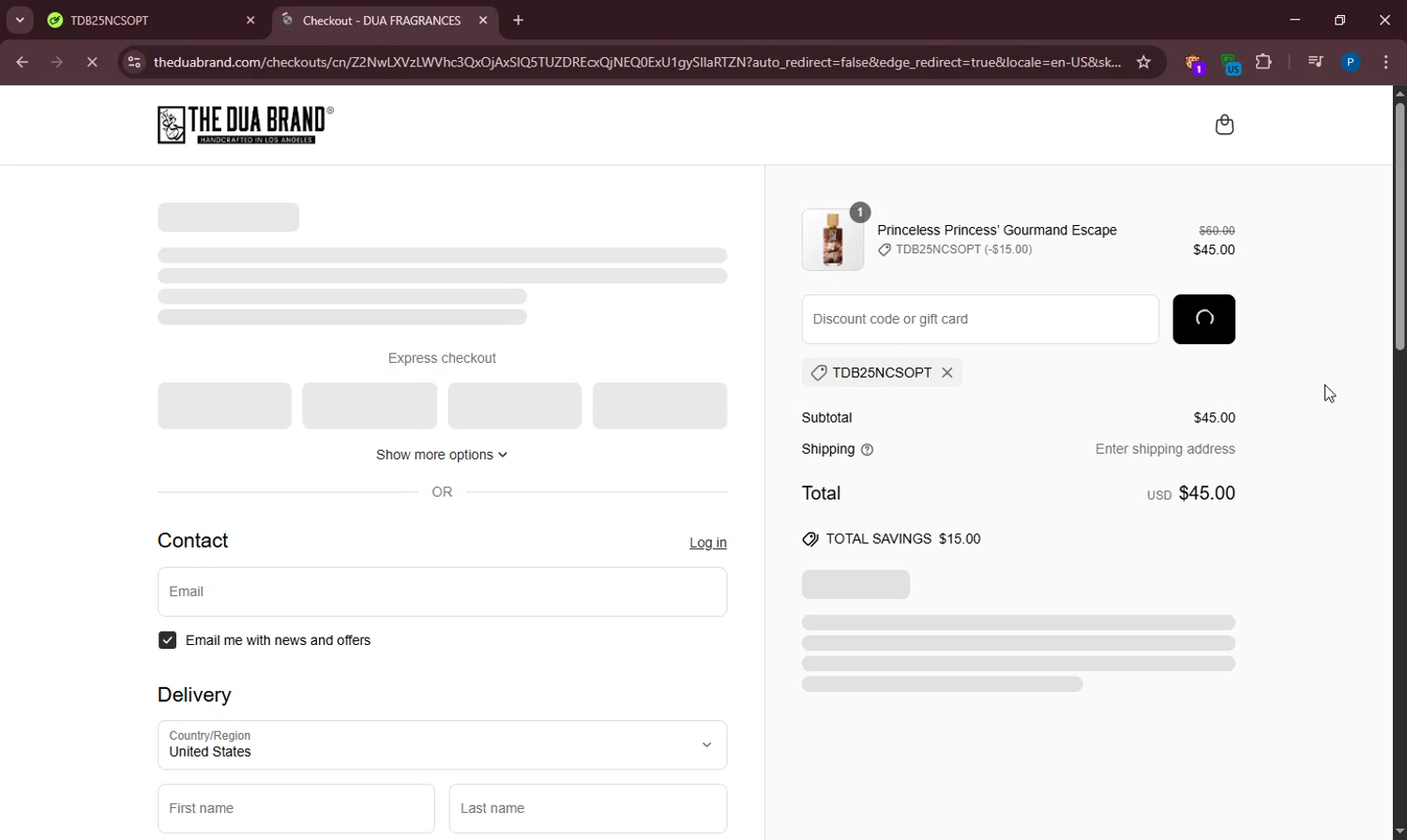Click the page vertical scrollbar
The width and height of the screenshot is (1407, 840).
(1399, 227)
